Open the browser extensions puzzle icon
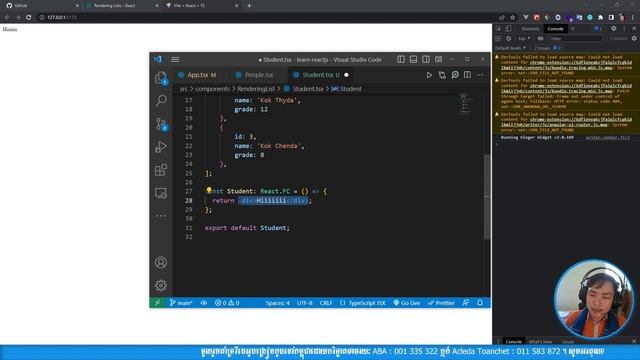Screen dimensions: 640x360 point(600,18)
